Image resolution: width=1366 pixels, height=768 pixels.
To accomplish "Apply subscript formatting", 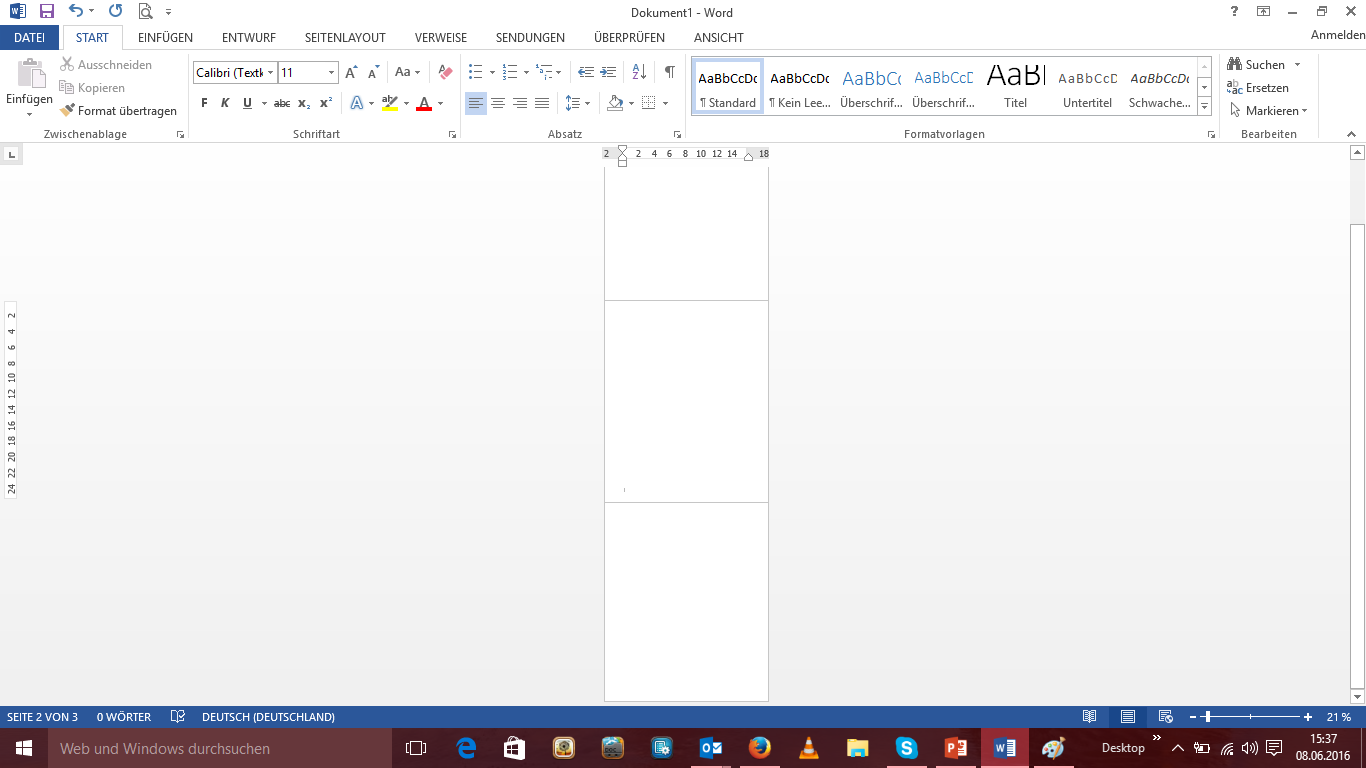I will click(304, 103).
